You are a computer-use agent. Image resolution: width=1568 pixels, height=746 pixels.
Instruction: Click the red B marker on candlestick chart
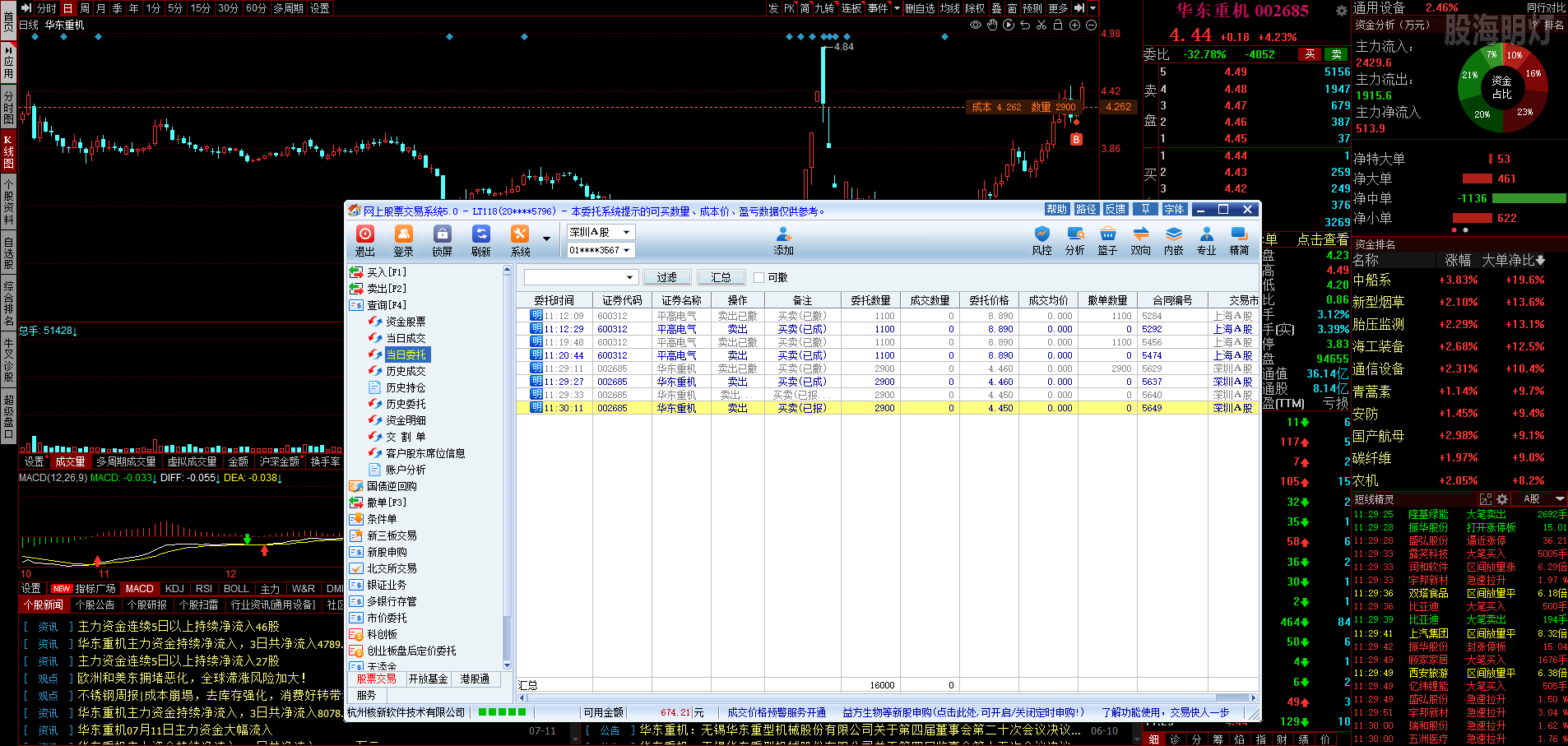tap(1076, 140)
